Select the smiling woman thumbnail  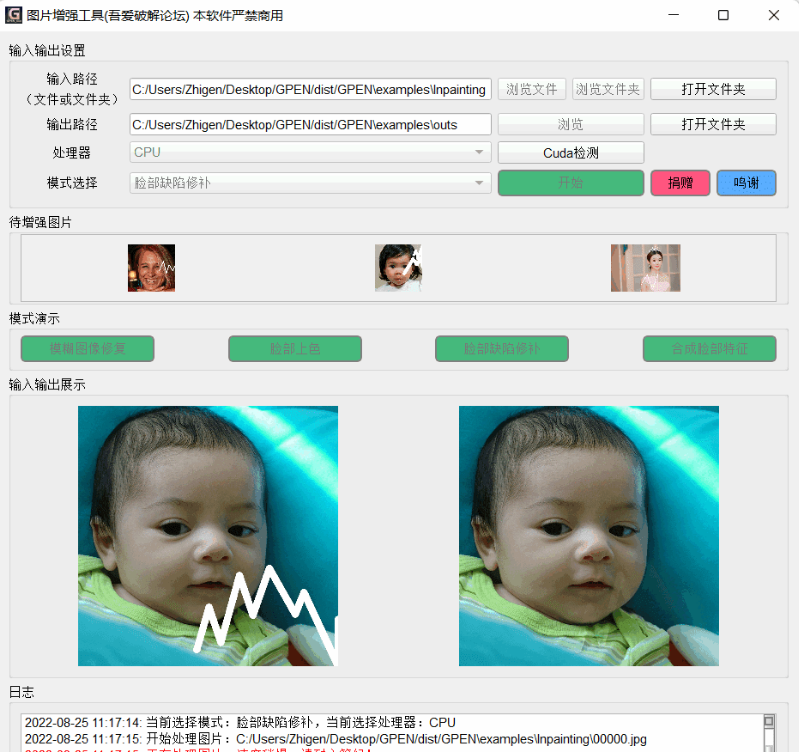point(151,268)
